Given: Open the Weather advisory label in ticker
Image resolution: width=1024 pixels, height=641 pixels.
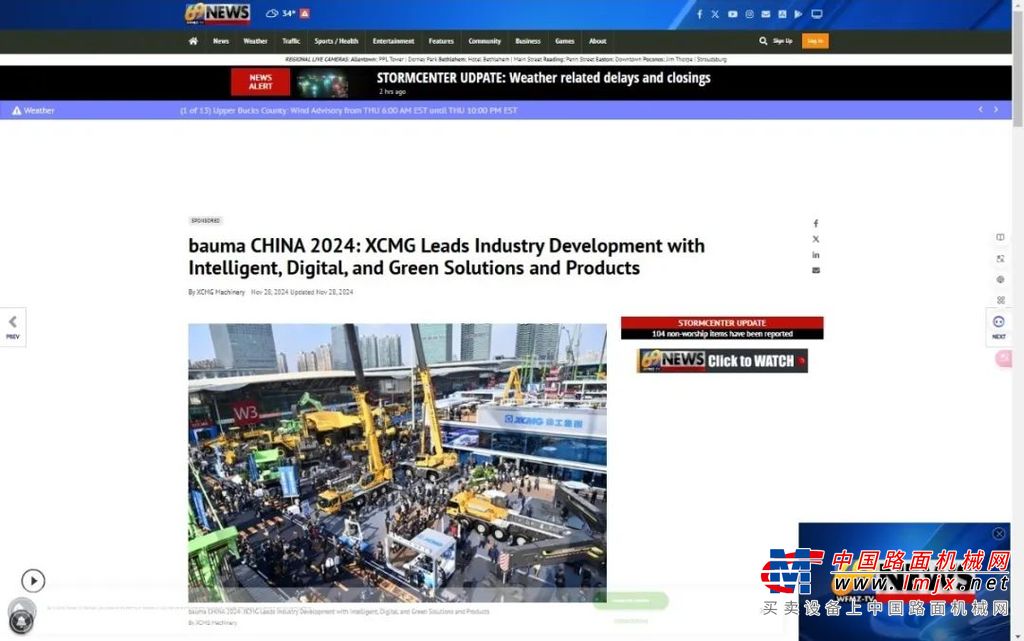Looking at the screenshot, I should 33,110.
